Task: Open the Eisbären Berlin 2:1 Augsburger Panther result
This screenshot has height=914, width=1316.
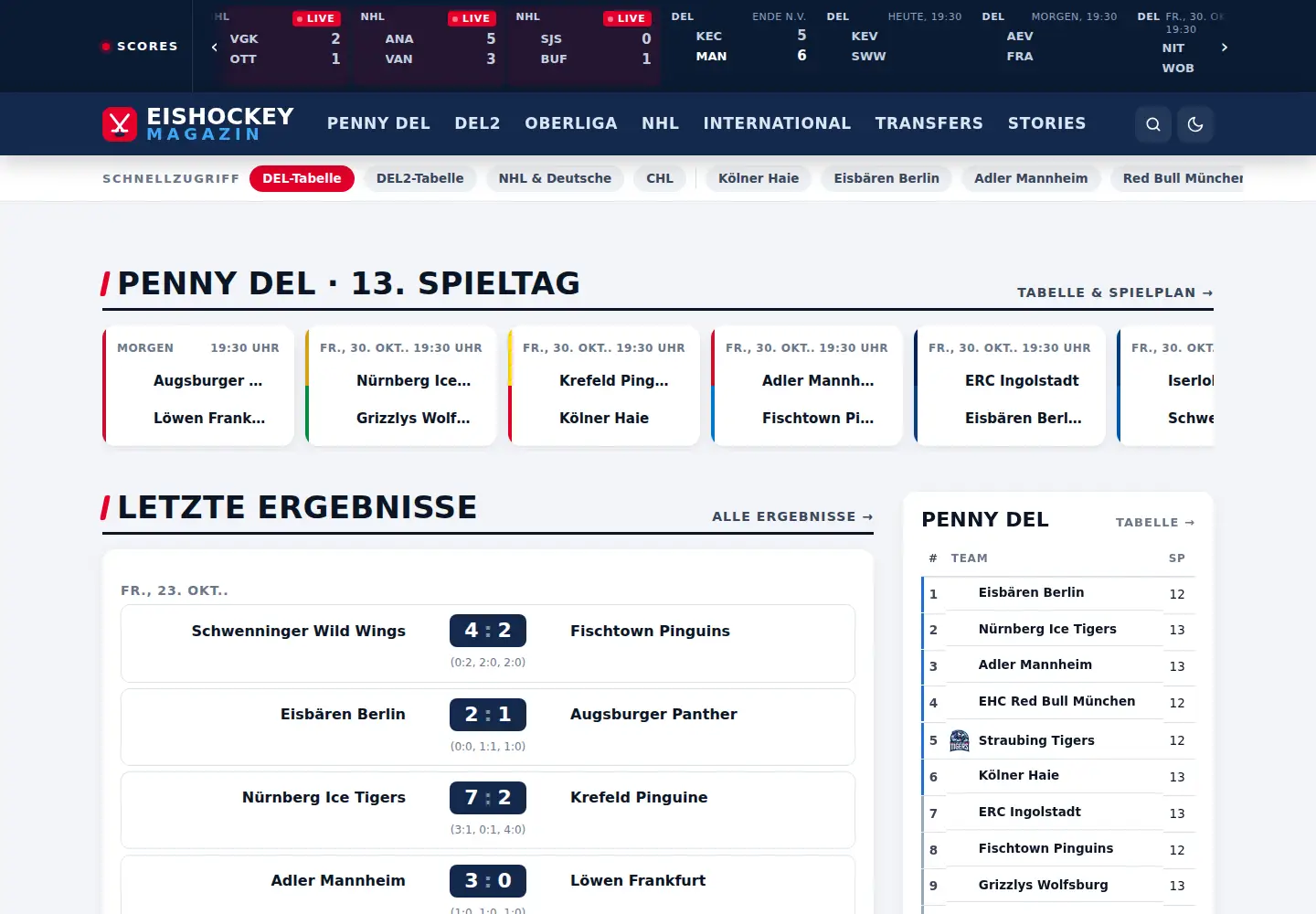Action: (x=488, y=727)
